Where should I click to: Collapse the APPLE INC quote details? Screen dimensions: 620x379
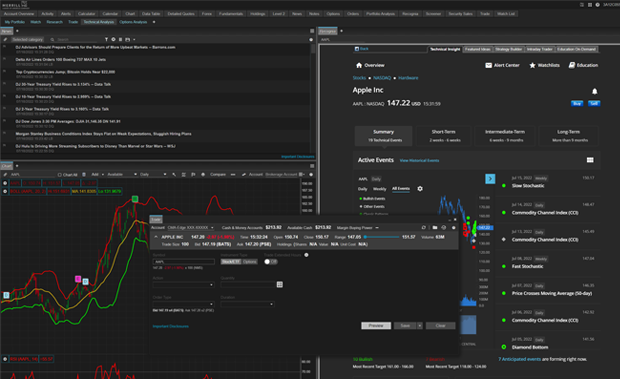[156, 237]
